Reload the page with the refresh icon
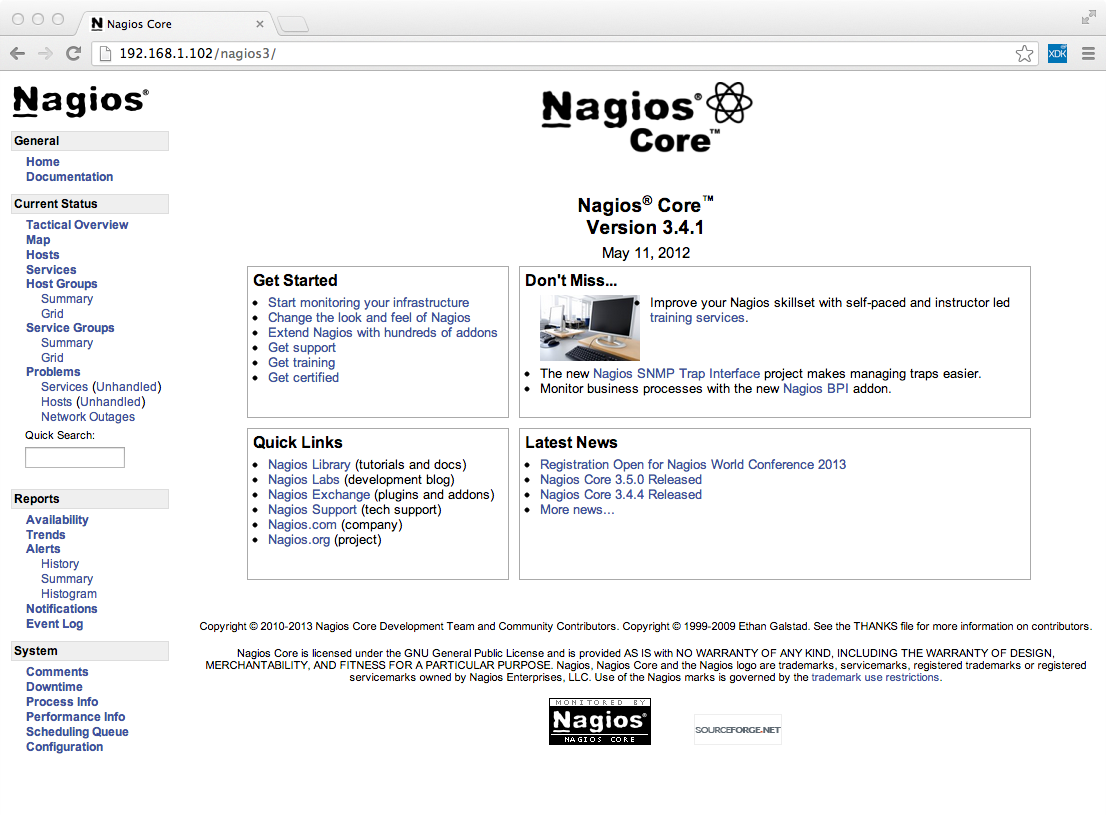This screenshot has height=819, width=1106. [73, 54]
